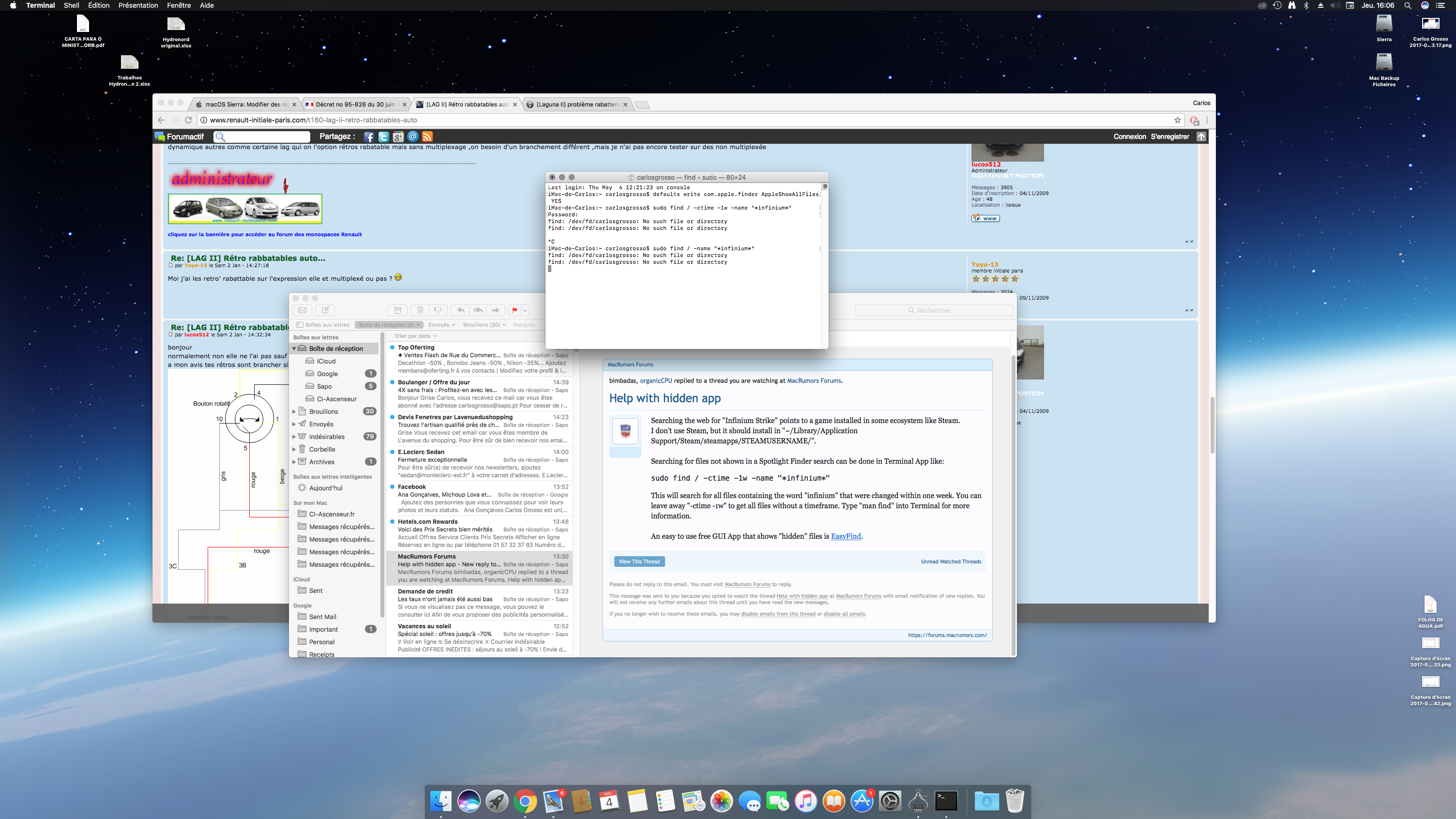This screenshot has height=819, width=1456.
Task: Click red Flag icon in Mail toolbar
Action: tap(515, 310)
